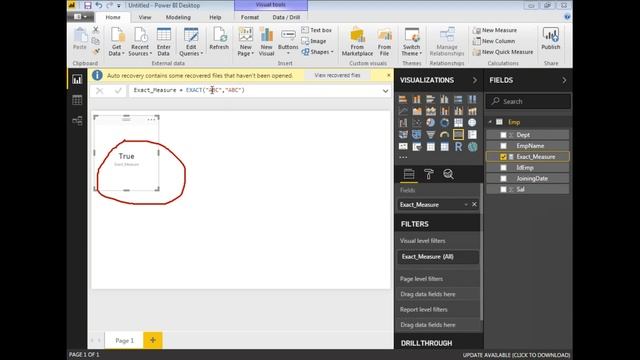Screen dimensions: 640x360
Task: Check the EmpName field checkbox
Action: tap(503, 146)
